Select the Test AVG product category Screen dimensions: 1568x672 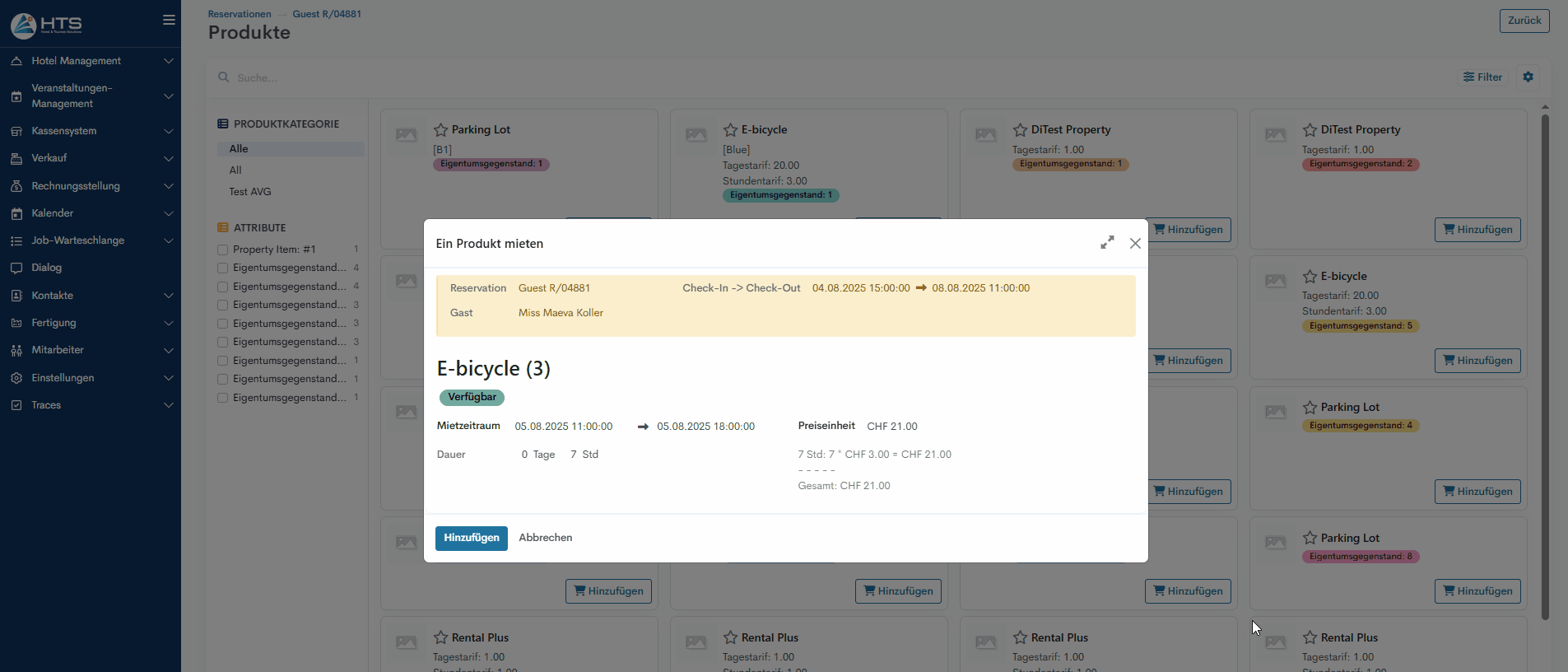[x=250, y=192]
